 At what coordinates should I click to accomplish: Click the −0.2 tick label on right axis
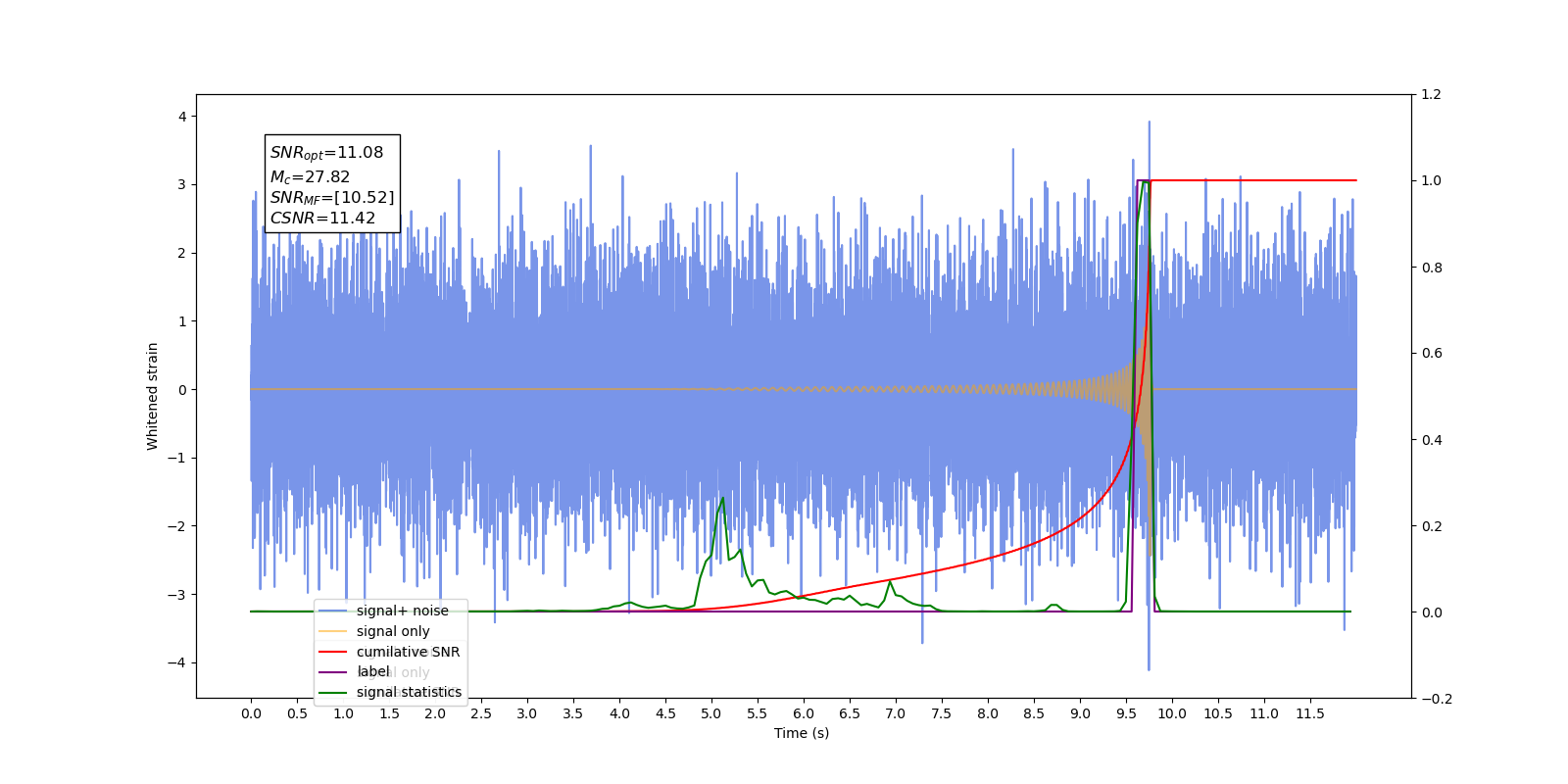click(1437, 699)
